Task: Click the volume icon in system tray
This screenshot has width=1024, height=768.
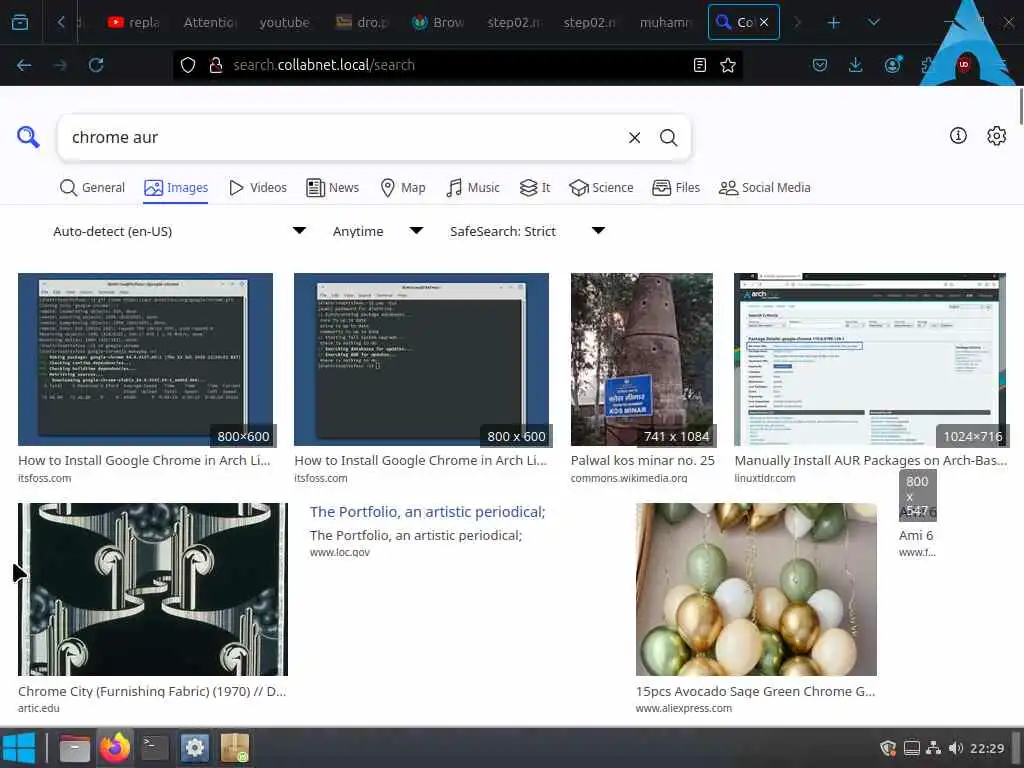Action: [x=955, y=748]
